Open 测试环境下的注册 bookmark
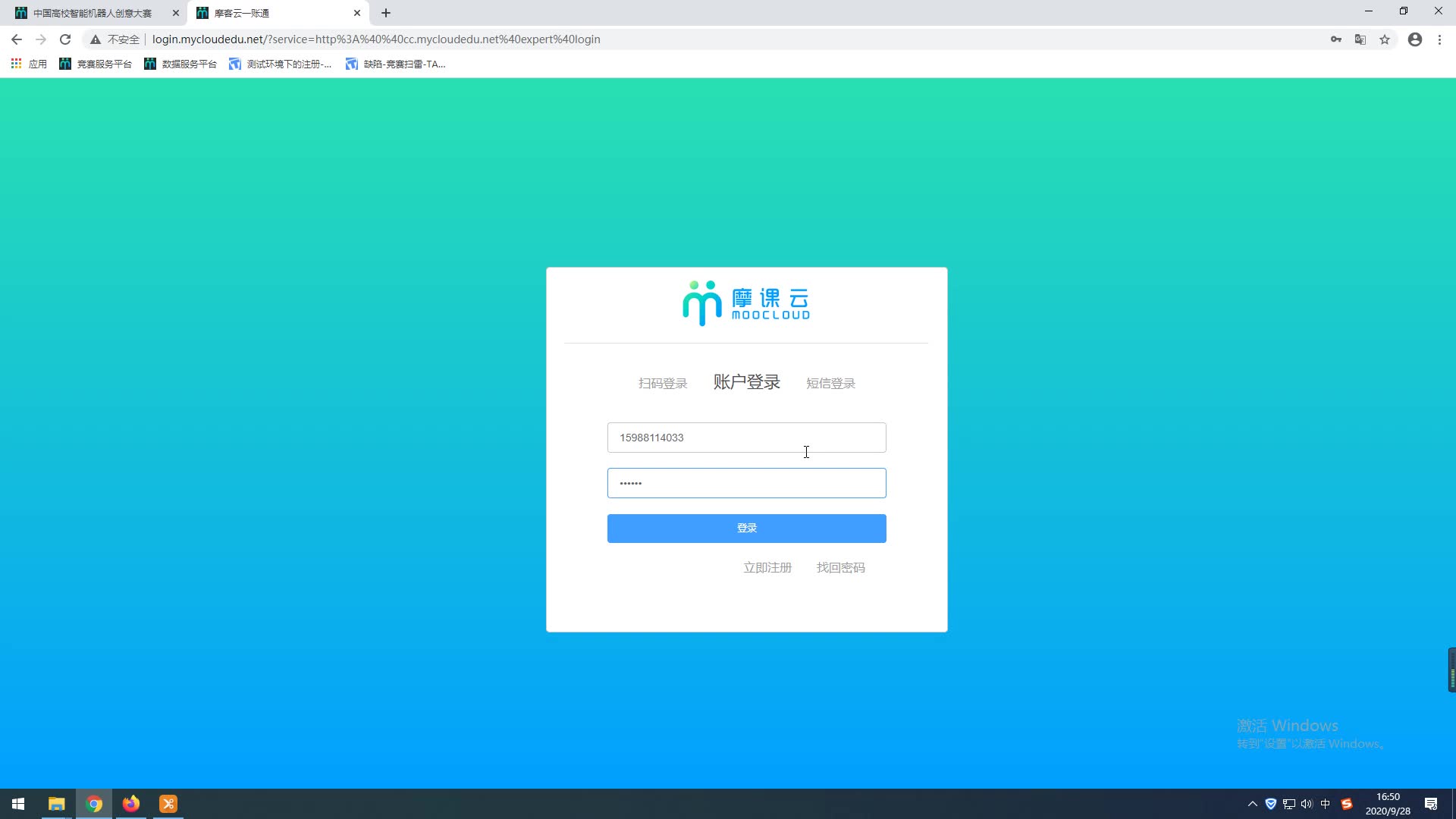Image resolution: width=1456 pixels, height=819 pixels. click(x=281, y=64)
